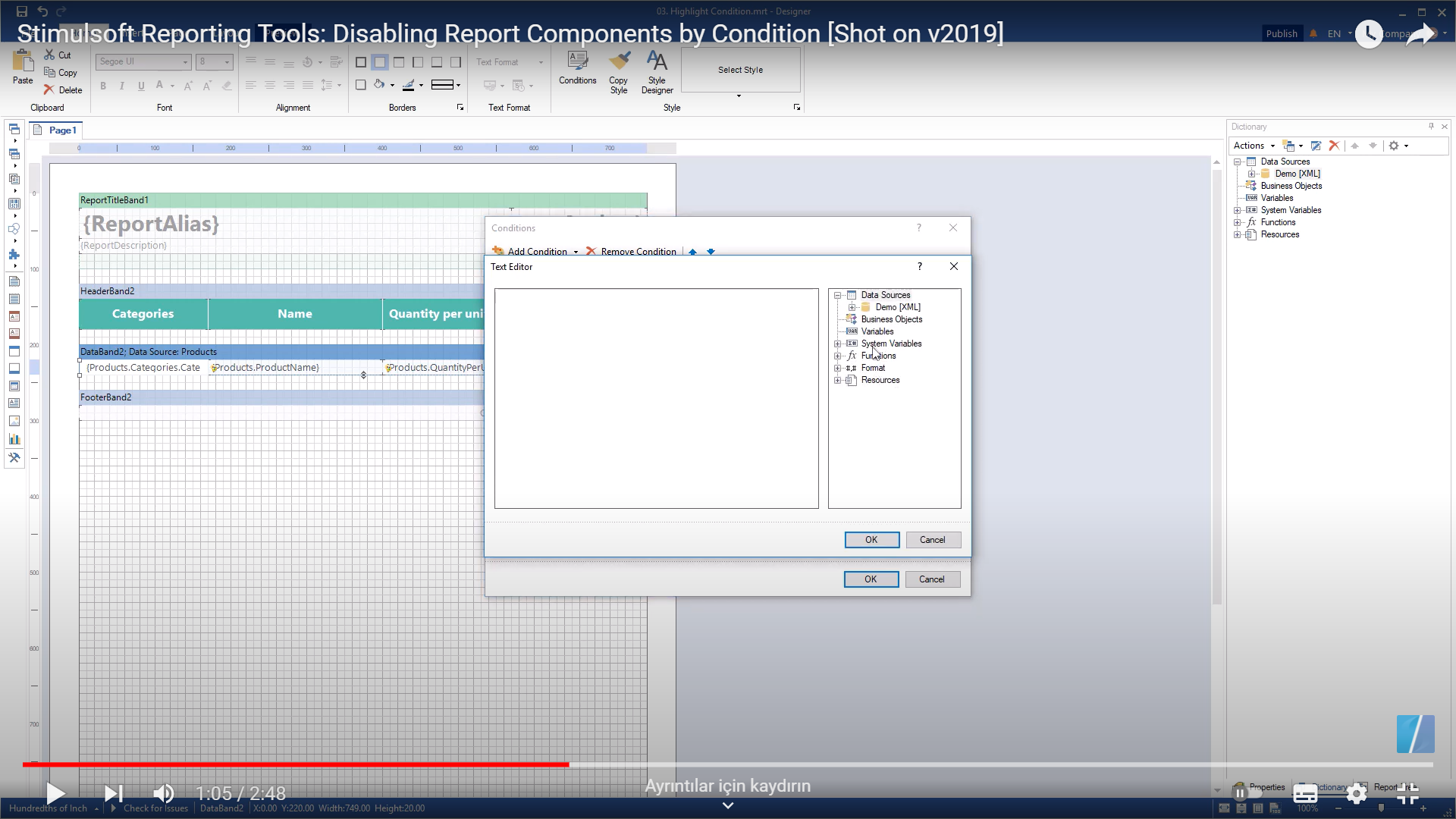Open the Style Designer tool
The width and height of the screenshot is (1456, 819).
pos(657,72)
